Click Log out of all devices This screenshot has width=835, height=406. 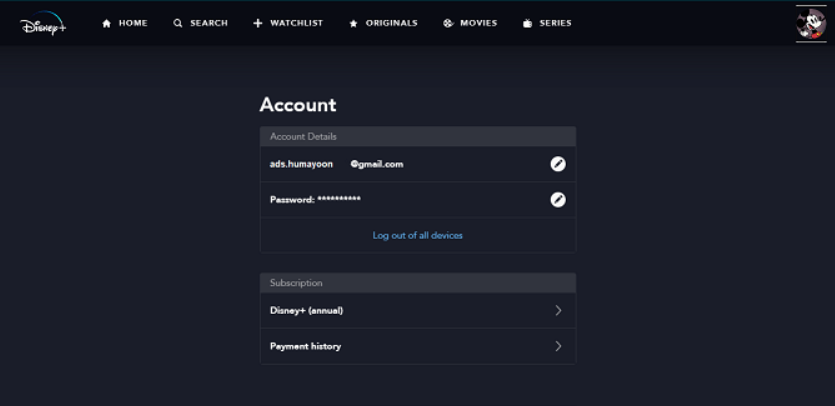(418, 236)
